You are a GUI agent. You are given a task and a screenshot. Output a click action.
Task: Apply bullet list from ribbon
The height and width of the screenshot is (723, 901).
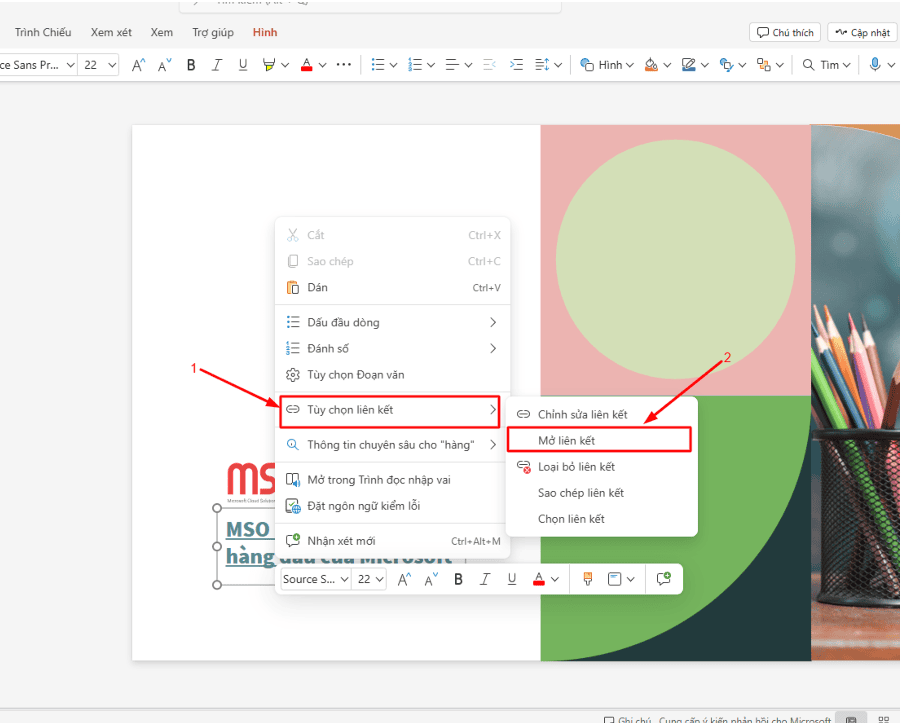pyautogui.click(x=378, y=65)
